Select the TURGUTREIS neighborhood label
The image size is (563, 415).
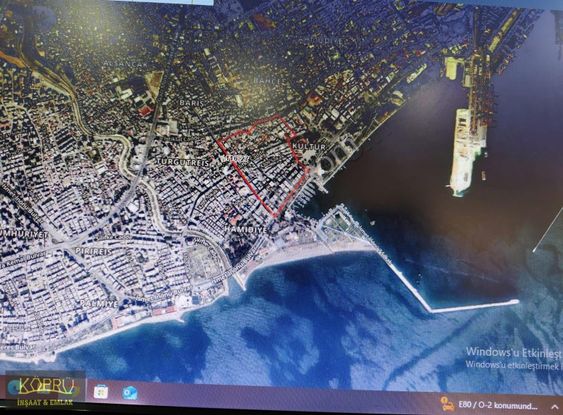click(183, 162)
